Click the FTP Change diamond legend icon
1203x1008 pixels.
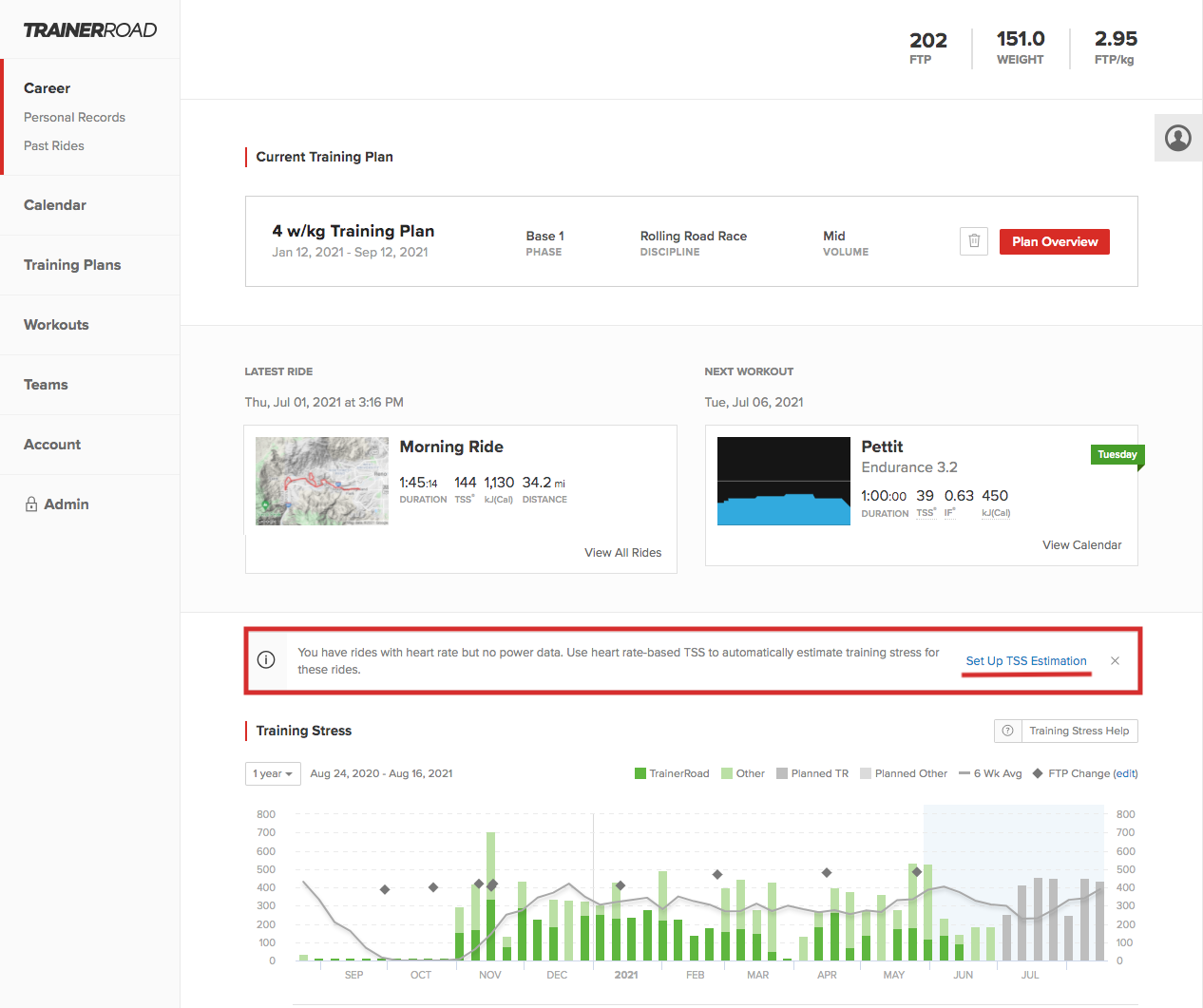click(1038, 773)
